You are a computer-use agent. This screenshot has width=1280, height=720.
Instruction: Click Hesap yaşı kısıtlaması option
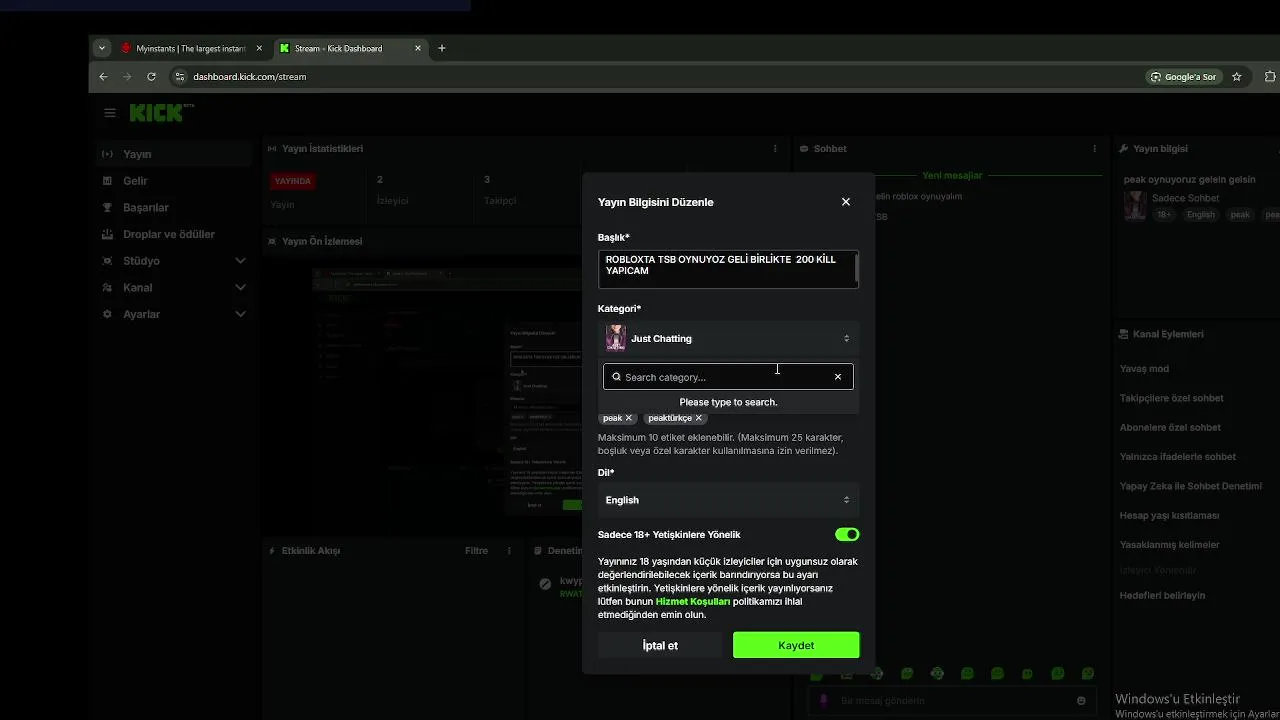[1169, 516]
